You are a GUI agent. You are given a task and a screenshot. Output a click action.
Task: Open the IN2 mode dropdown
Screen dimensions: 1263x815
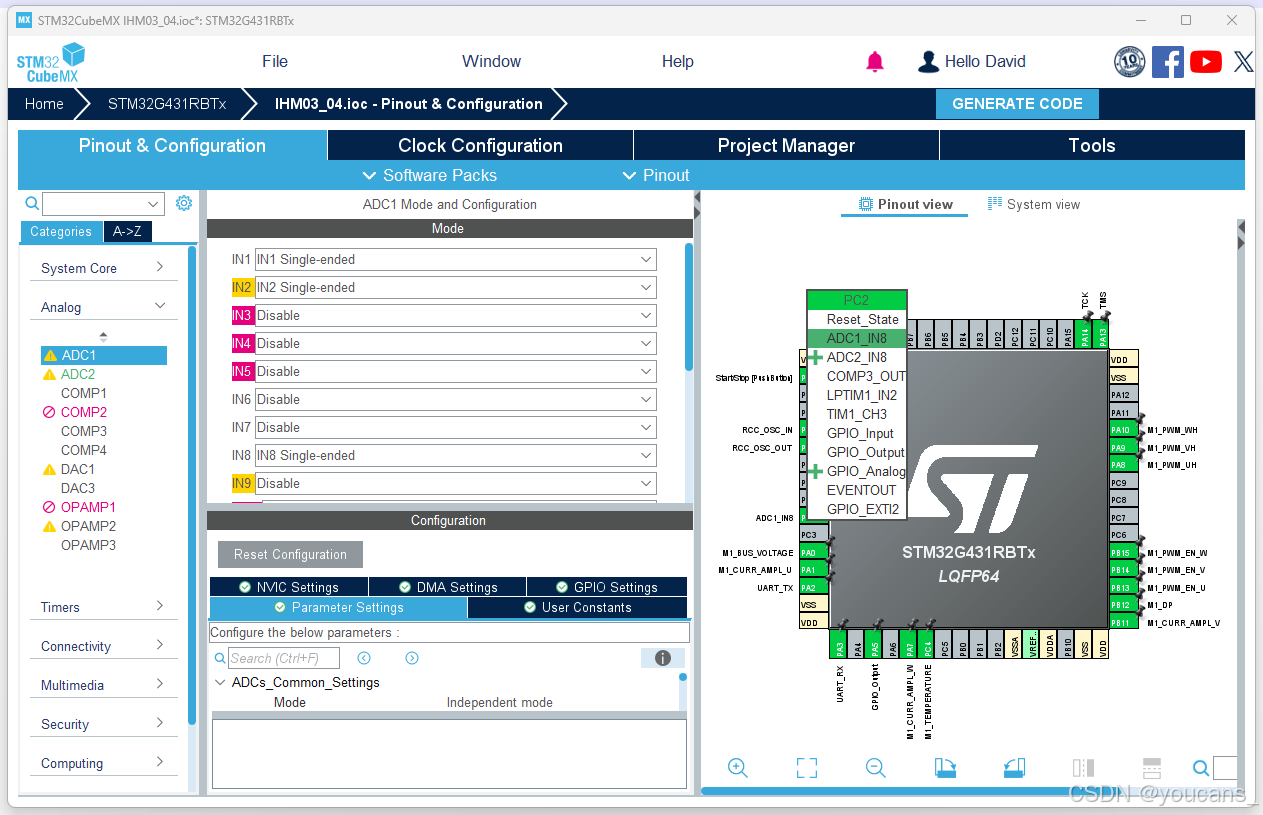click(x=456, y=287)
